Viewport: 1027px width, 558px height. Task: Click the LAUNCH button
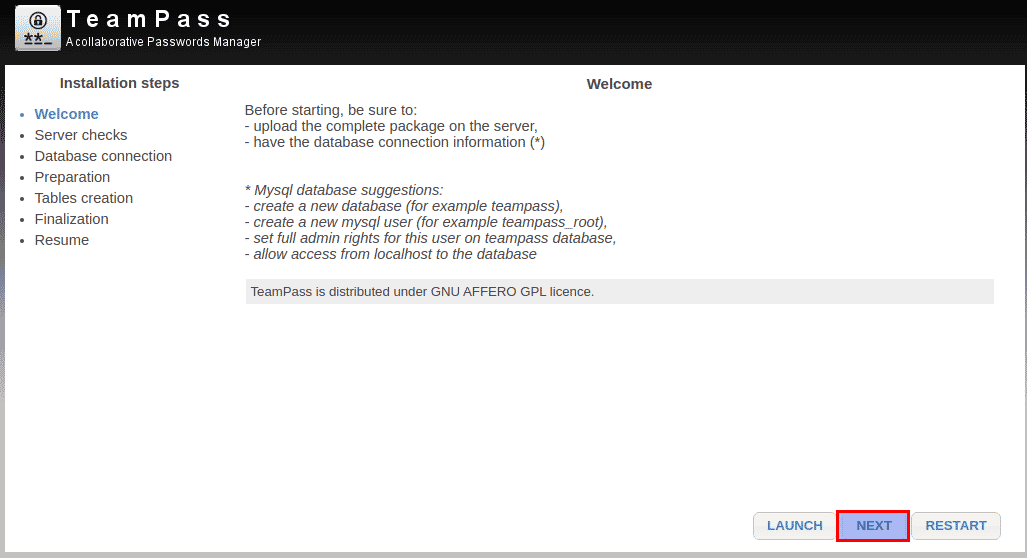click(794, 526)
